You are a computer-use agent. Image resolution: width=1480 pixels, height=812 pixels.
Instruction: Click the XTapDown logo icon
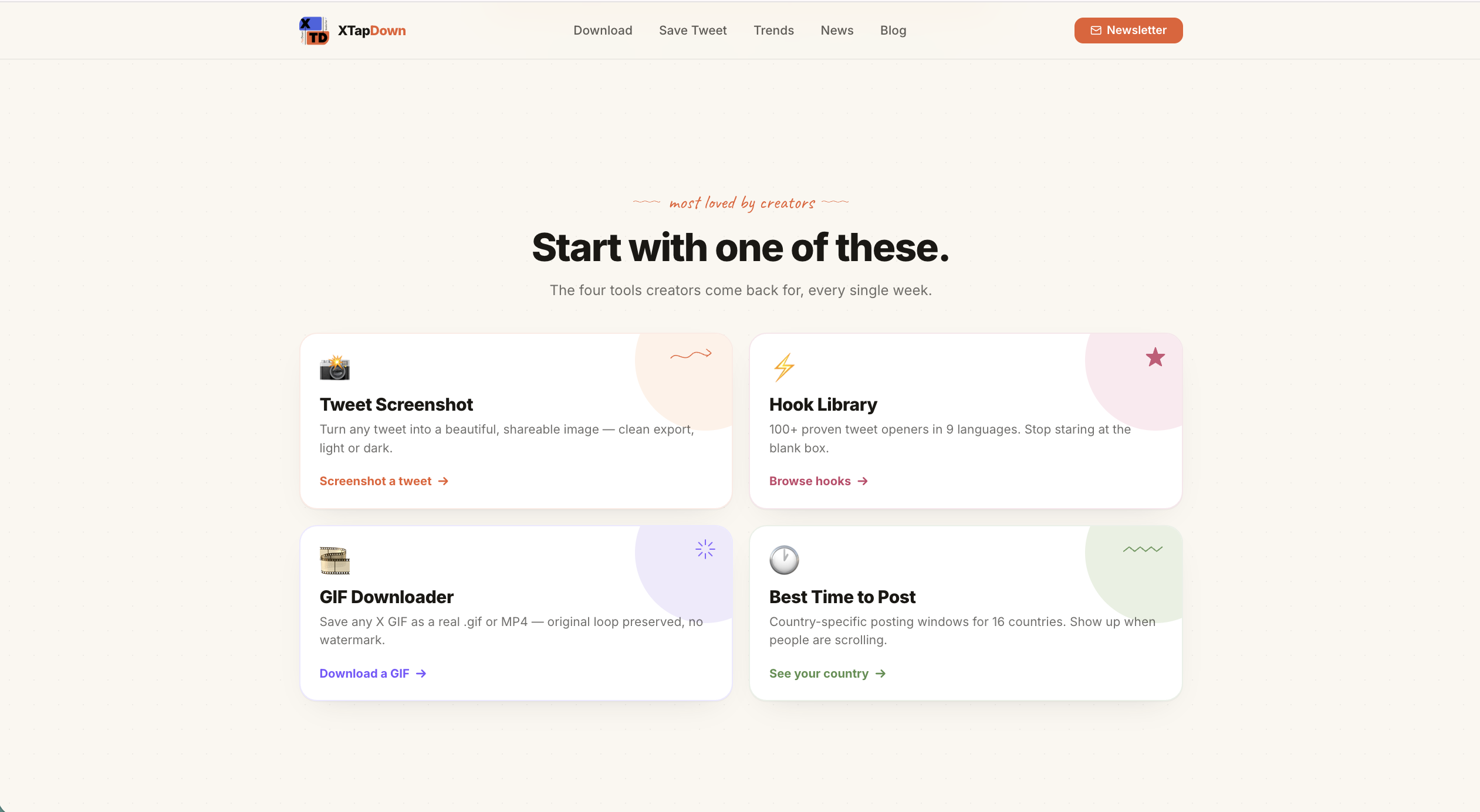pyautogui.click(x=314, y=31)
